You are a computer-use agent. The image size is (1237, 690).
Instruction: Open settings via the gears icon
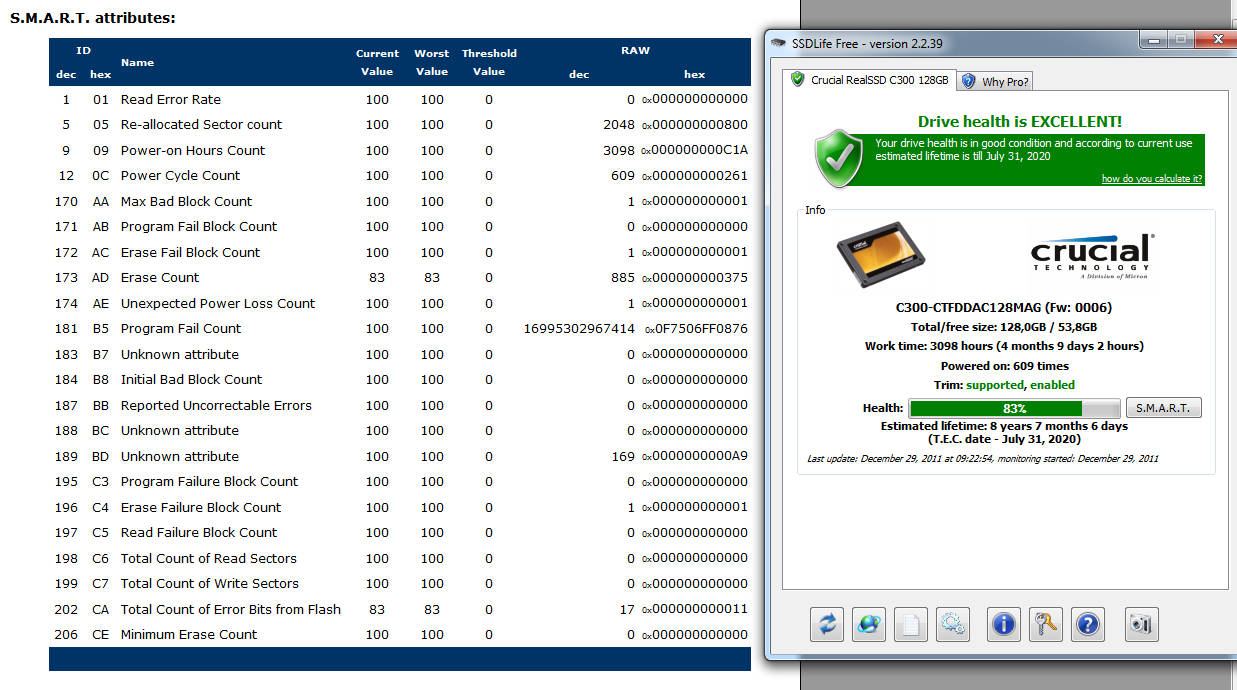[953, 625]
